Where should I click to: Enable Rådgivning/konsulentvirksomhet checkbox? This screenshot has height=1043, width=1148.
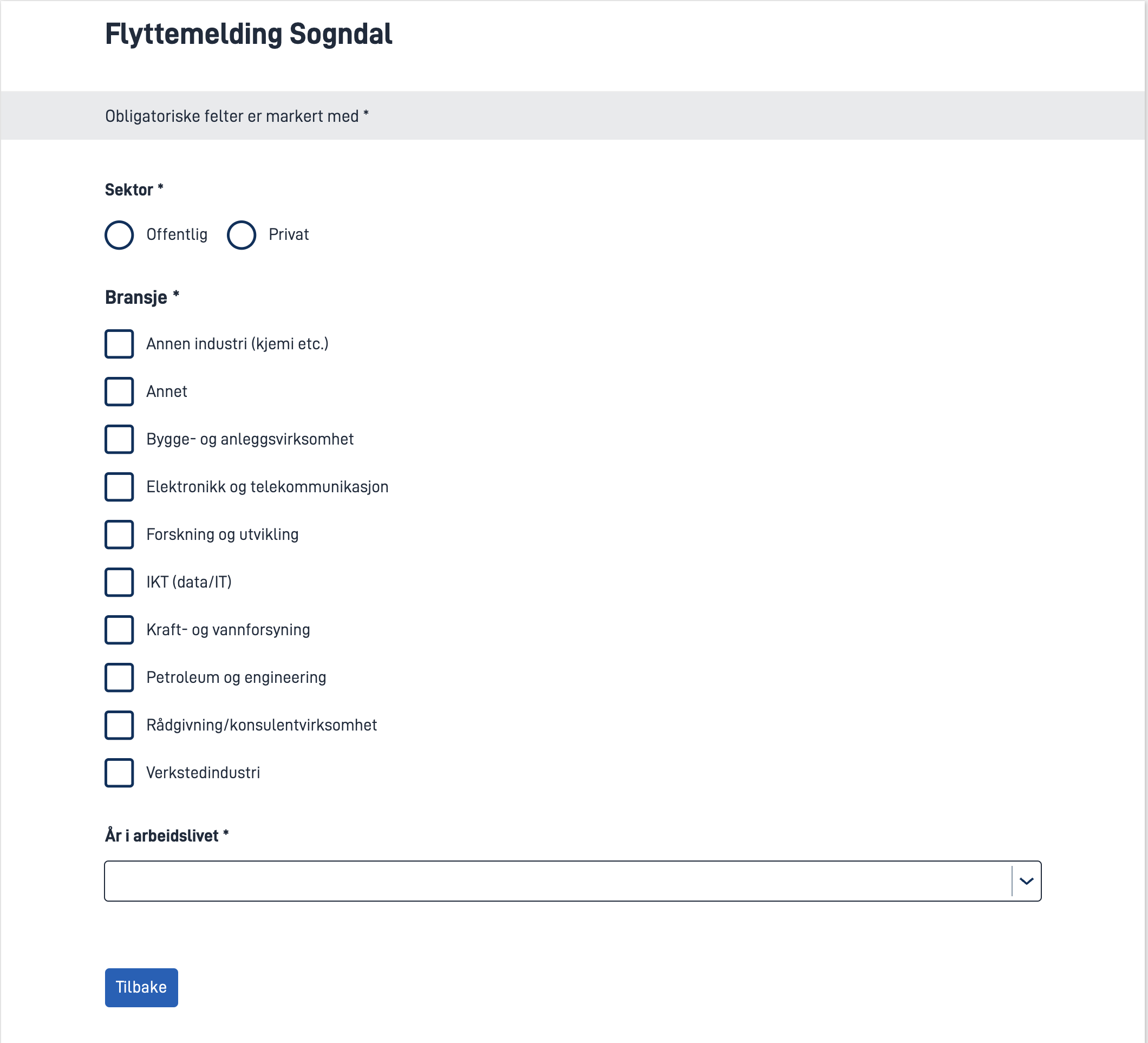[119, 725]
